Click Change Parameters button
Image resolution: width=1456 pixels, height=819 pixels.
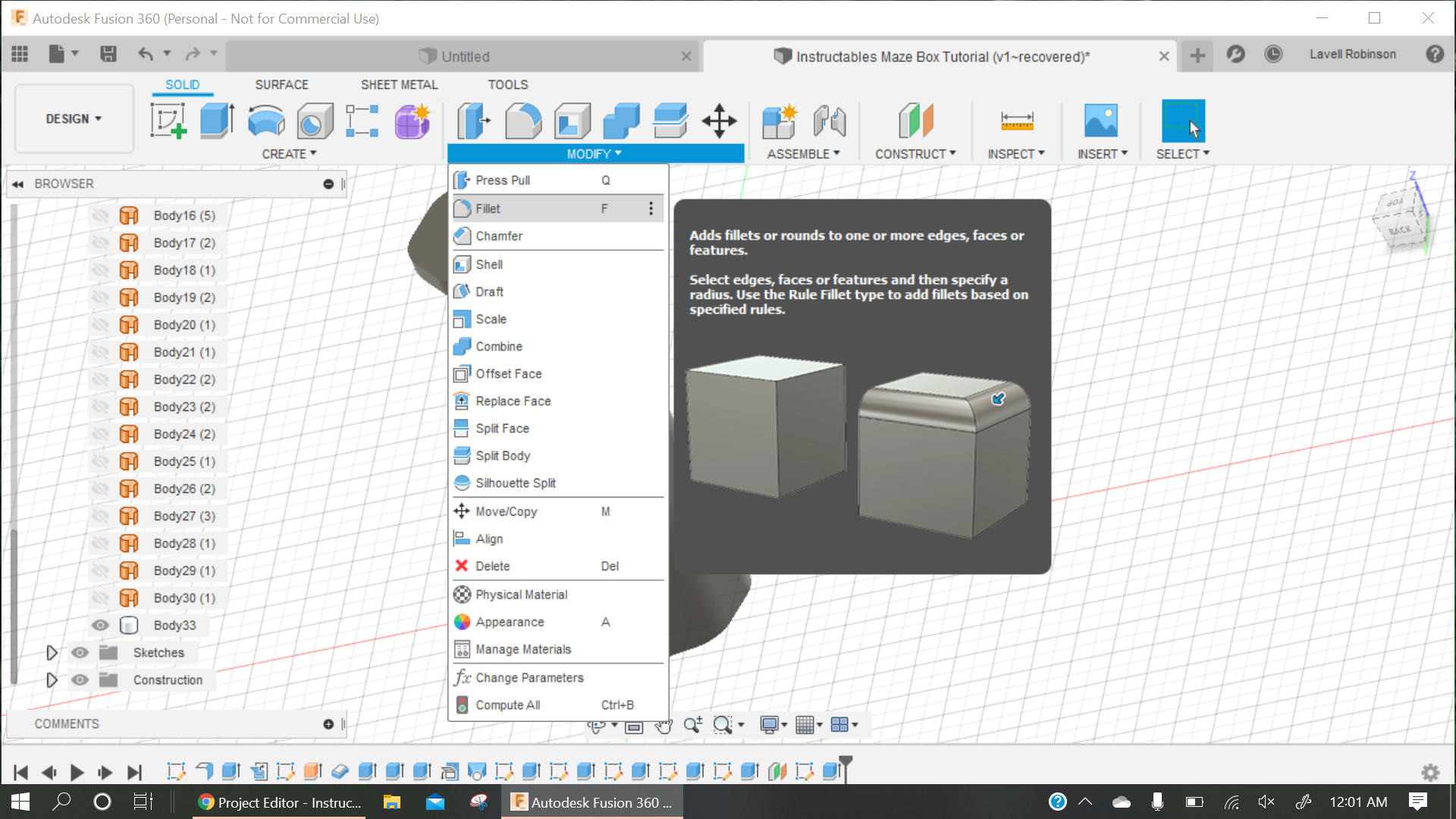click(x=529, y=677)
